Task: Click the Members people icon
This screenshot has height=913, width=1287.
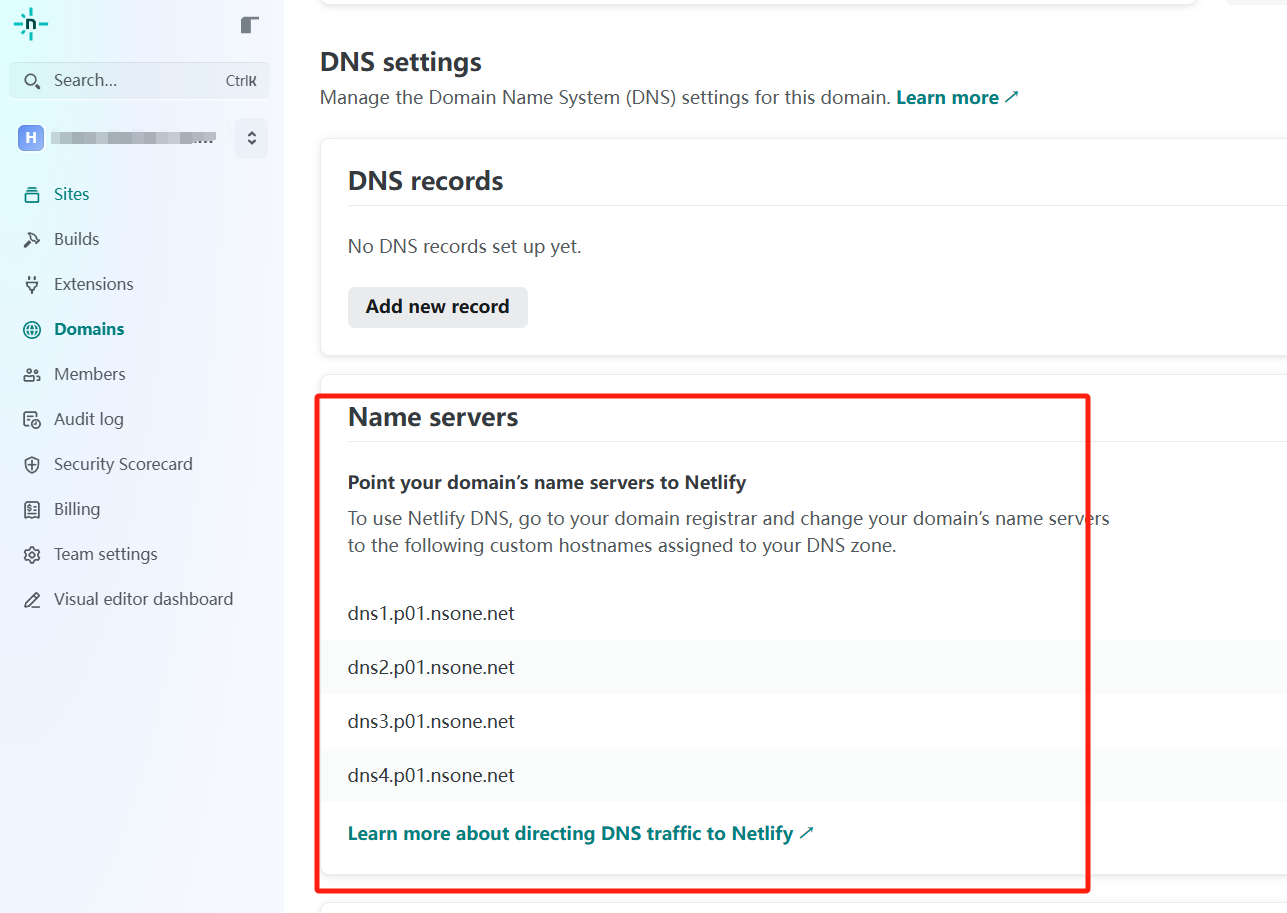Action: point(32,374)
